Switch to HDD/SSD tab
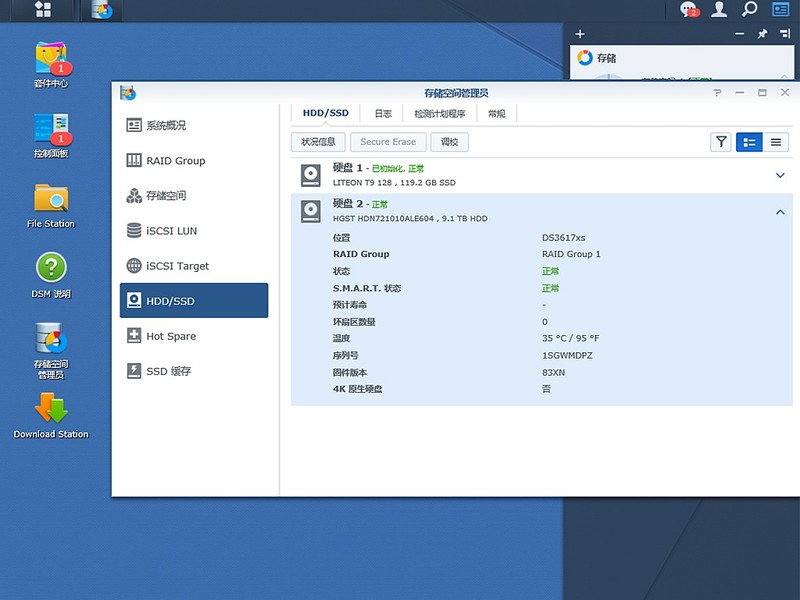This screenshot has width=800, height=600. click(x=326, y=113)
